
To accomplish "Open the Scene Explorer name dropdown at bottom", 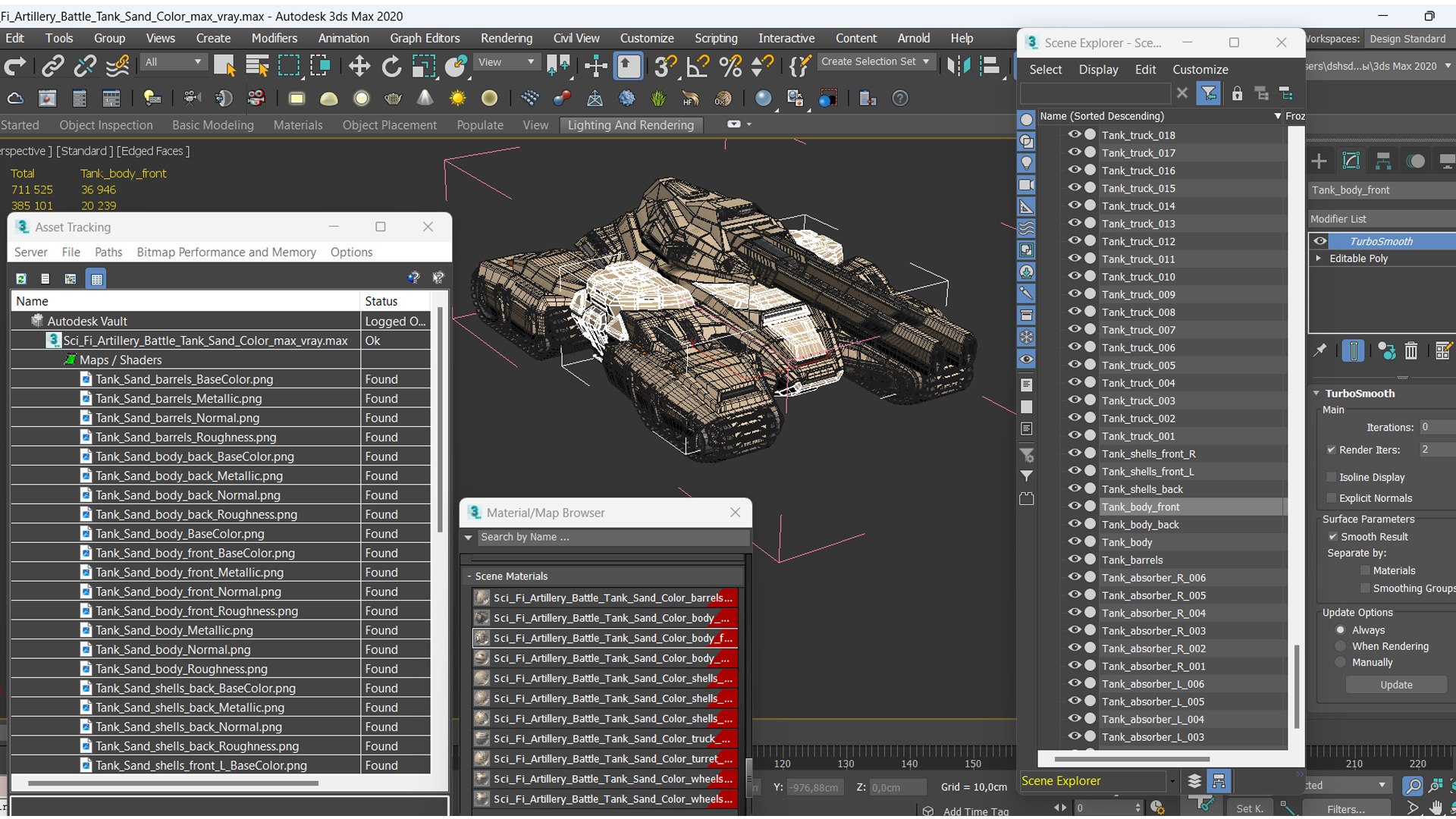I will pos(1172,781).
